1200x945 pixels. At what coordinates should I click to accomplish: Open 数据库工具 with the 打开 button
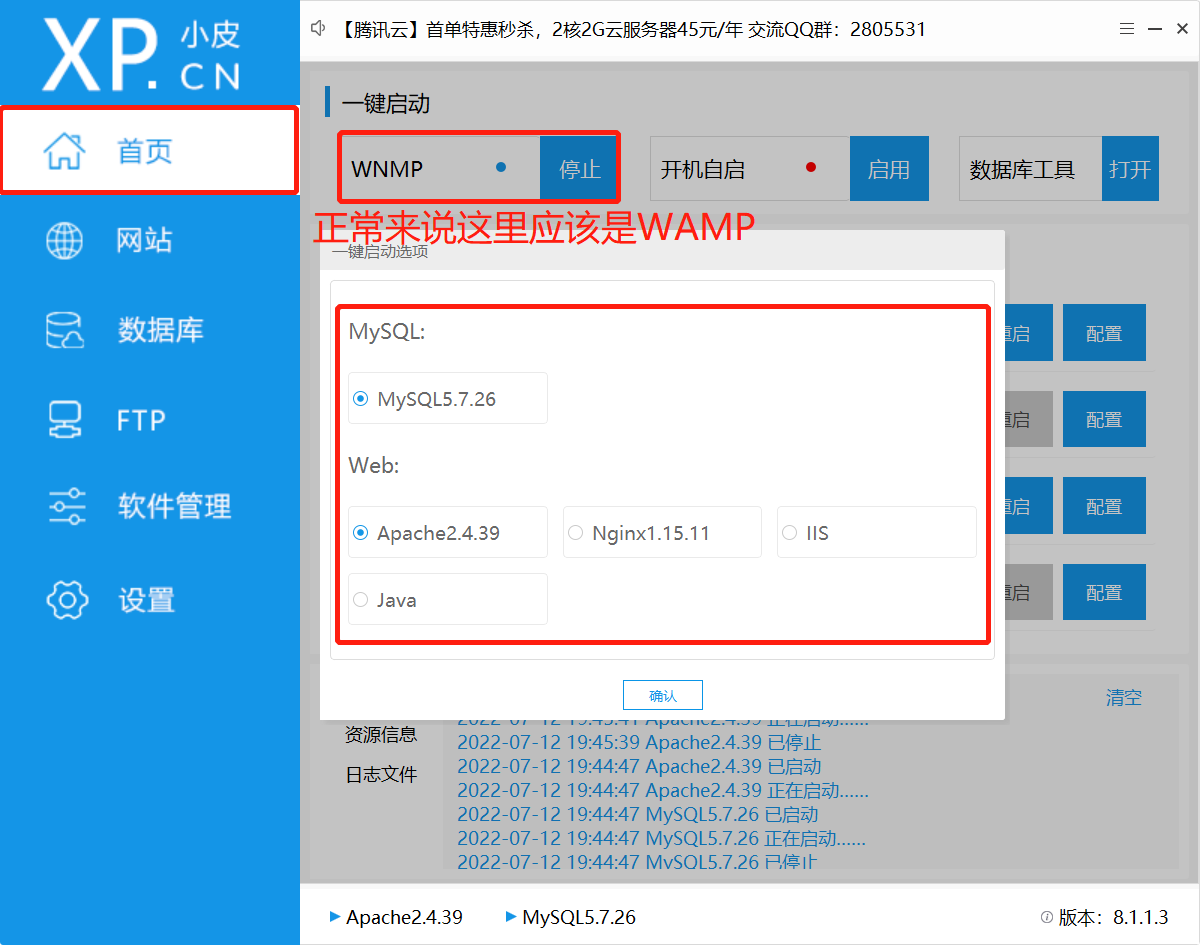(1130, 168)
